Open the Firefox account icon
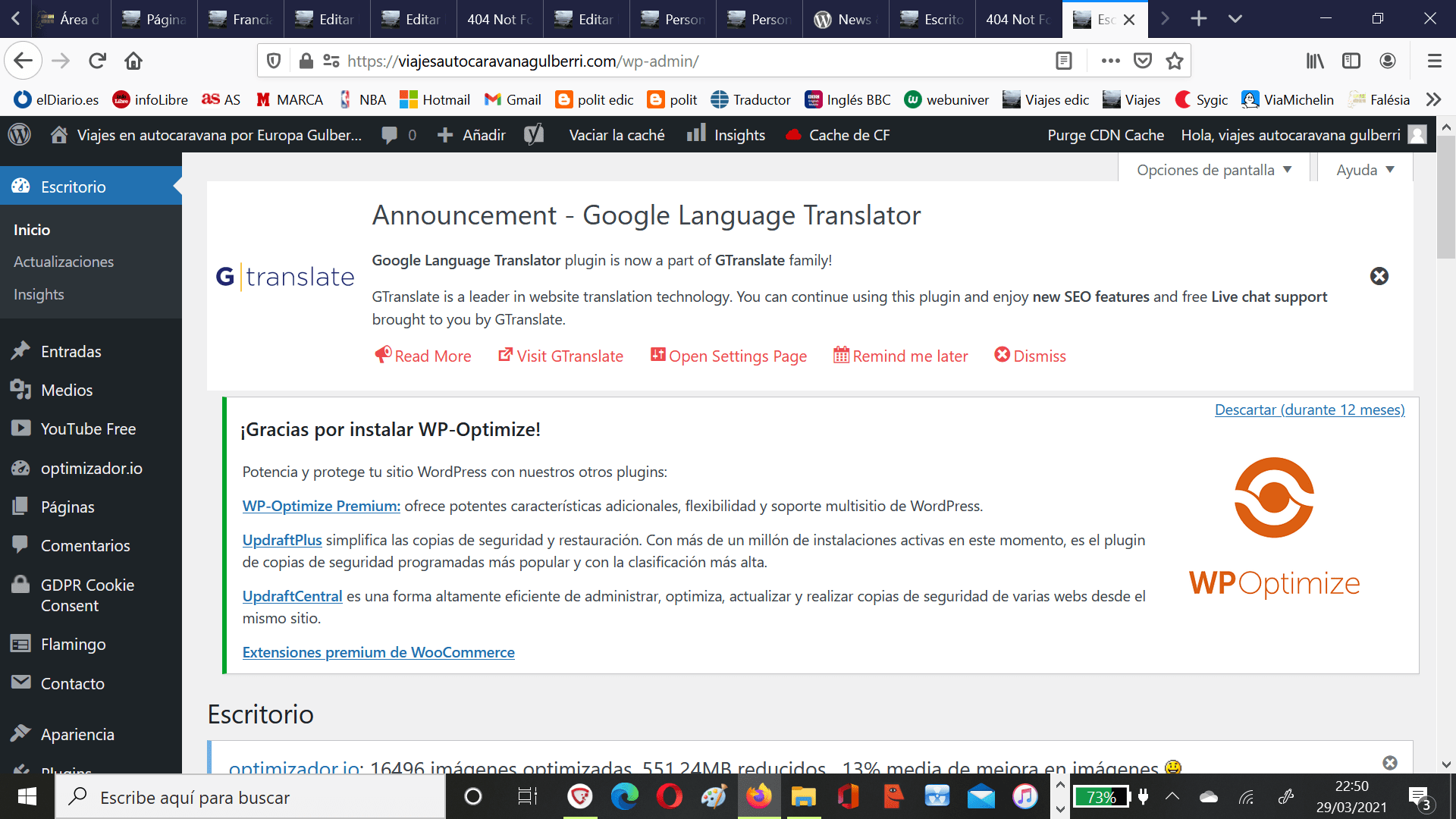The height and width of the screenshot is (819, 1456). click(x=1388, y=61)
